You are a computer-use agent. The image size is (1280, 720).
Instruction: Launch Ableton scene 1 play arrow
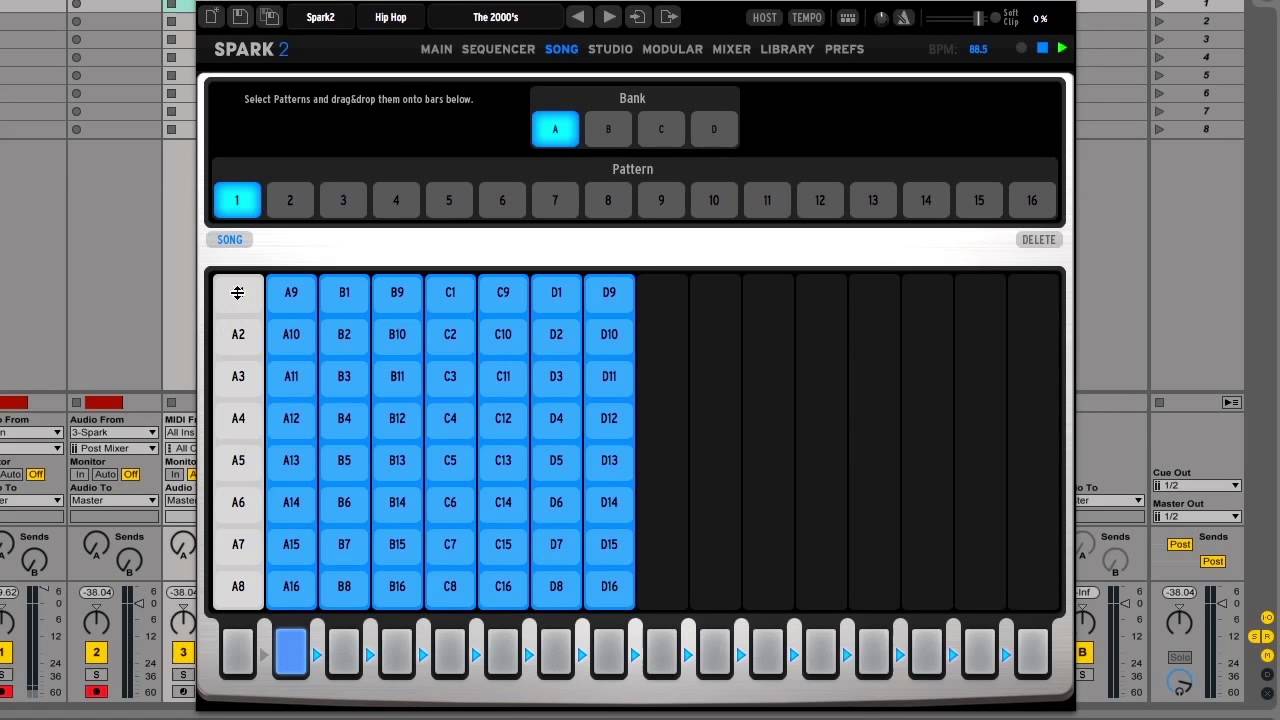pyautogui.click(x=1159, y=4)
